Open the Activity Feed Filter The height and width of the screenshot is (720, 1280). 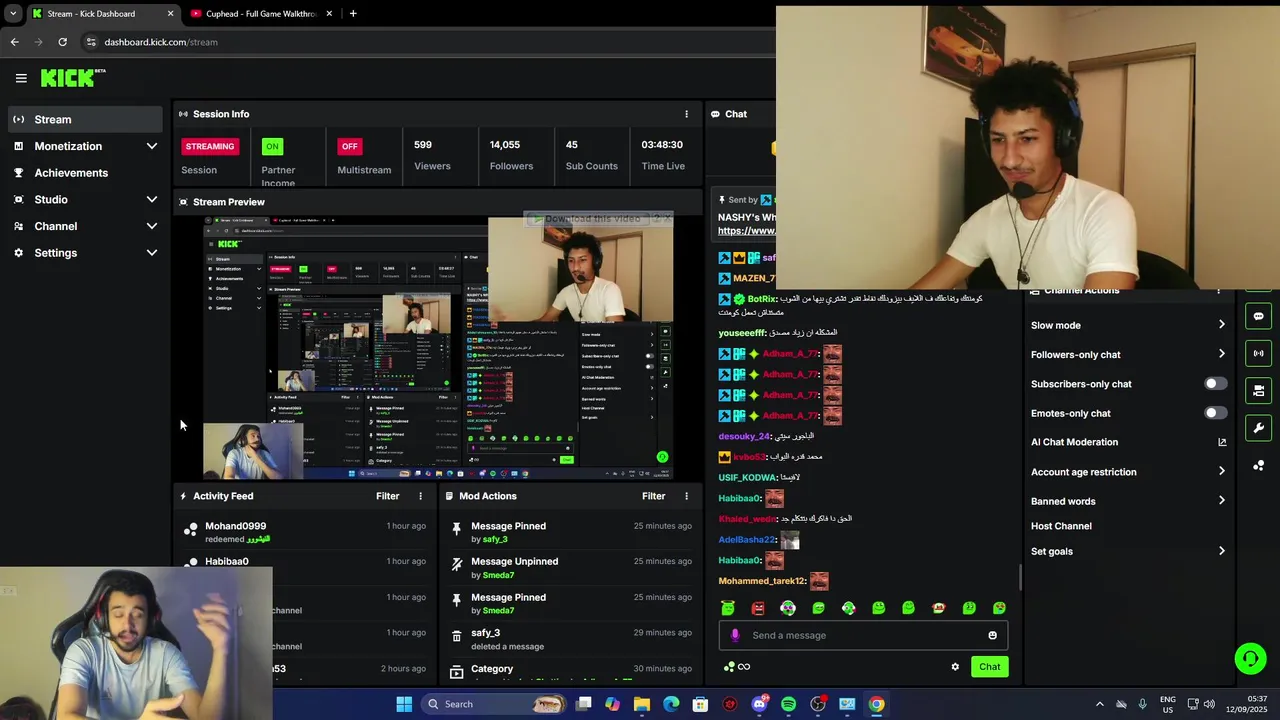(387, 496)
